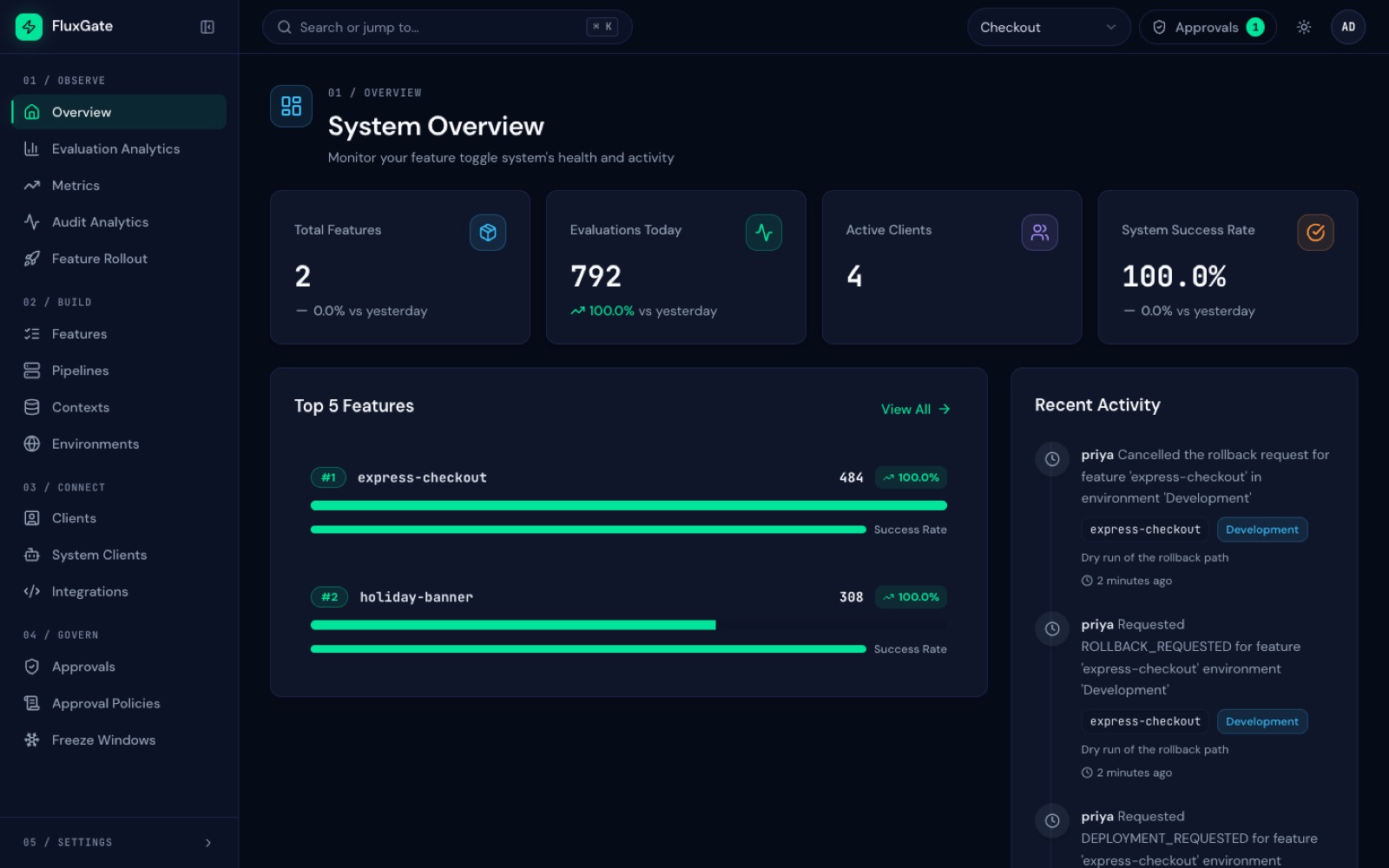This screenshot has height=868, width=1389.
Task: Open Evaluation Analytics page
Action: (119, 148)
